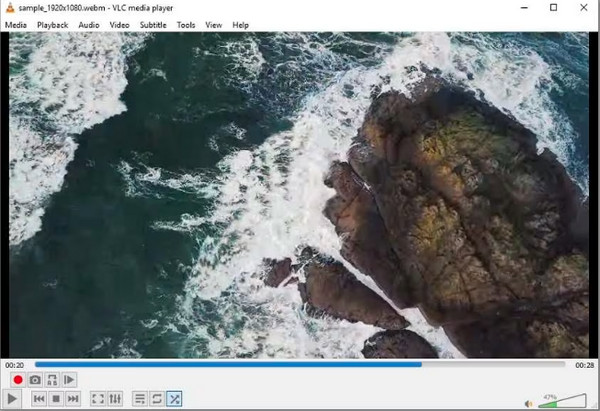Close the VLC media player window
The image size is (600, 411).
click(584, 8)
